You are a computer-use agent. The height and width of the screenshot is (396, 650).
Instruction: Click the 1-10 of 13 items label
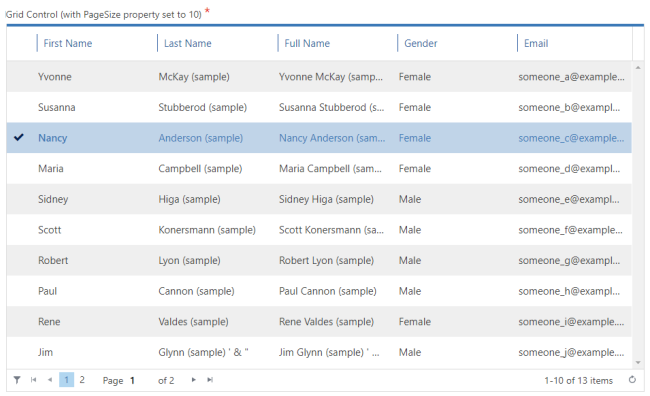pos(578,380)
